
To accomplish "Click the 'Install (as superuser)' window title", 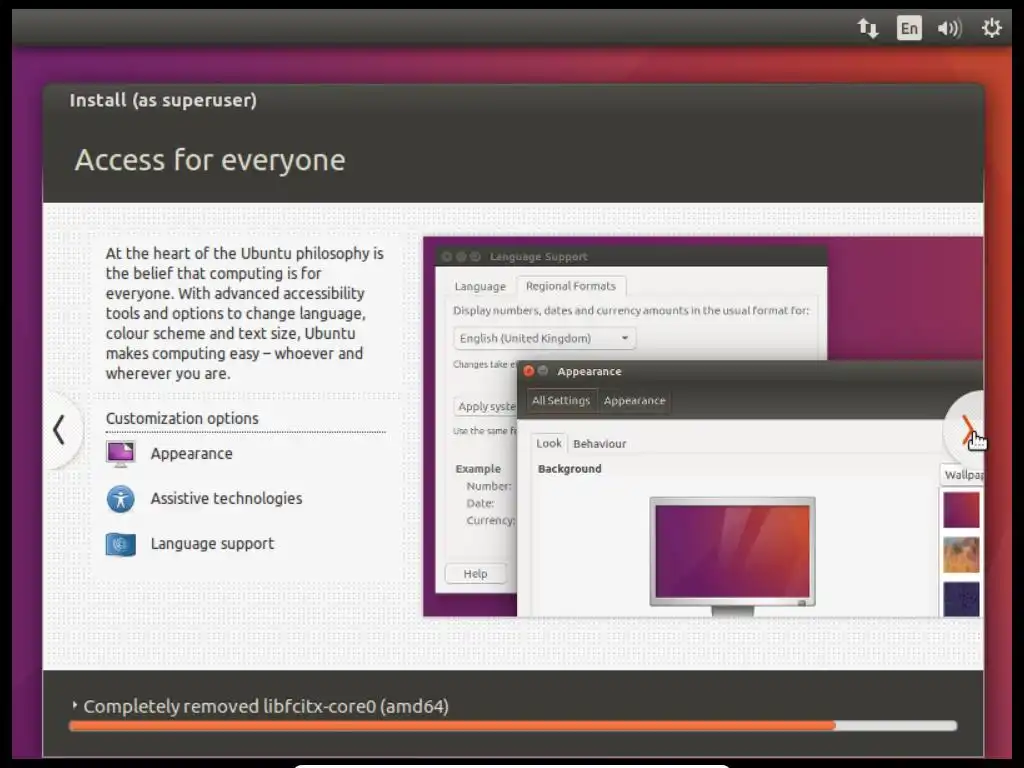I will click(x=163, y=101).
